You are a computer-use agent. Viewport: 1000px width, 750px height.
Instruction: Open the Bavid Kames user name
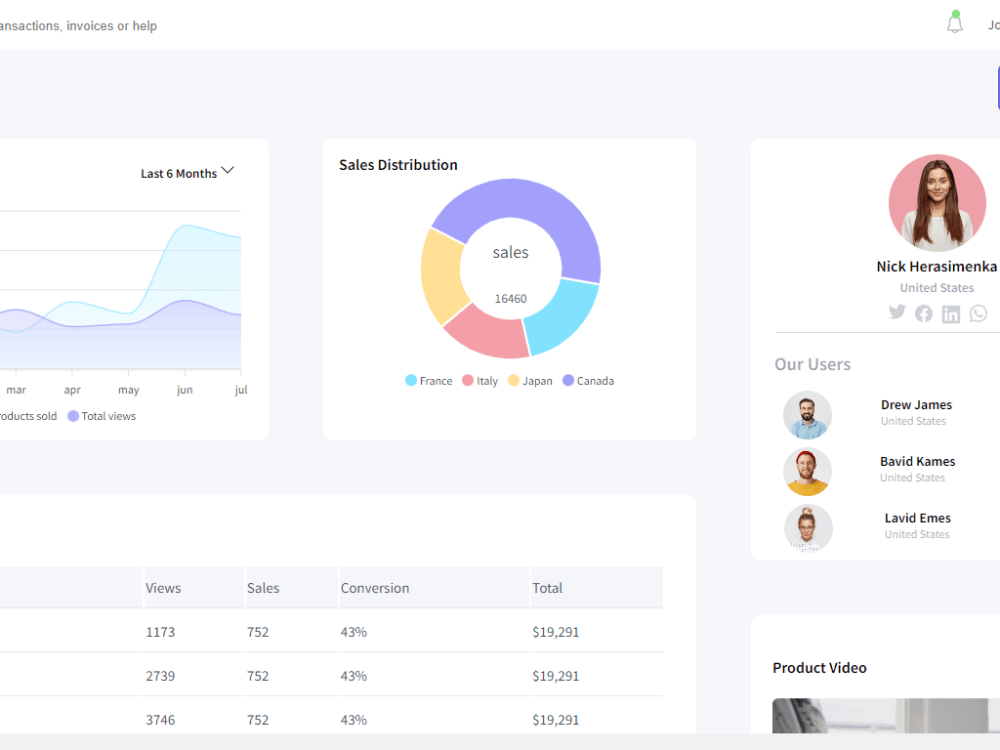click(917, 462)
